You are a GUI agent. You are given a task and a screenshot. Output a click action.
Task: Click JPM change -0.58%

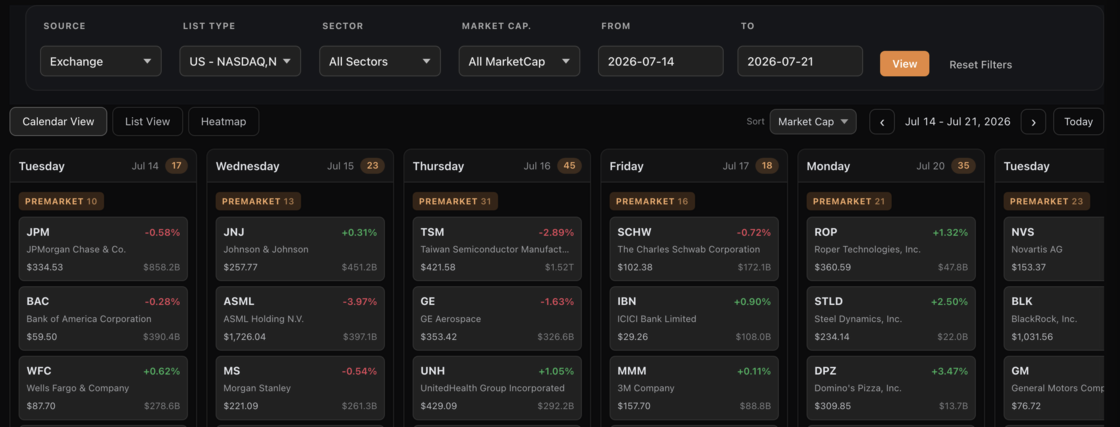[x=162, y=233]
